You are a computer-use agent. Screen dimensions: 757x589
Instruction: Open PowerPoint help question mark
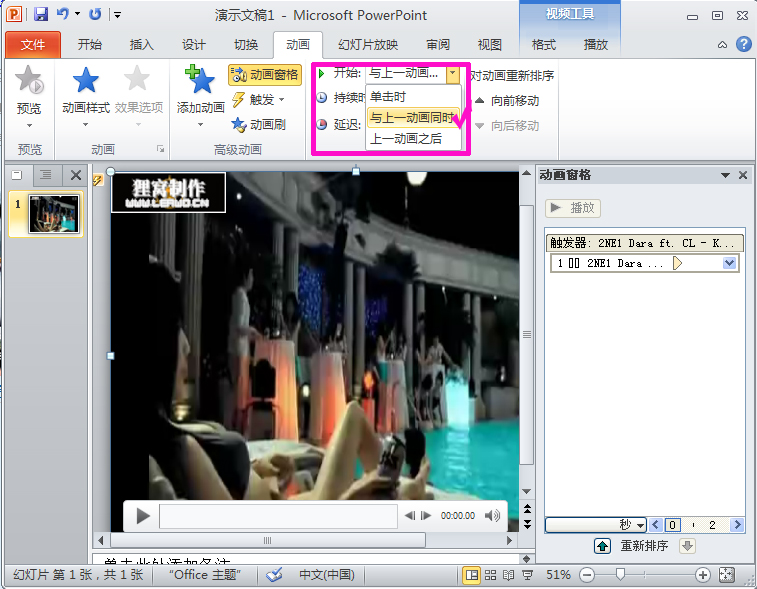[743, 44]
